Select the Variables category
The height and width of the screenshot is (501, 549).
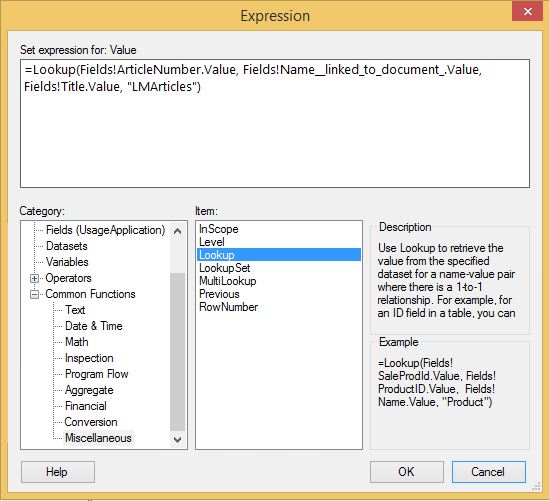pos(67,262)
